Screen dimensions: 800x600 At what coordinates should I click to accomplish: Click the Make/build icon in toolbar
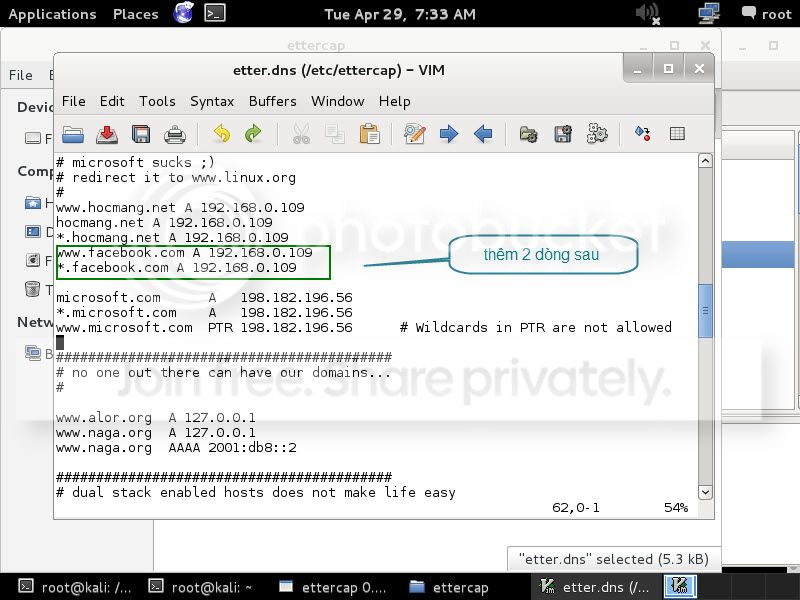click(642, 134)
